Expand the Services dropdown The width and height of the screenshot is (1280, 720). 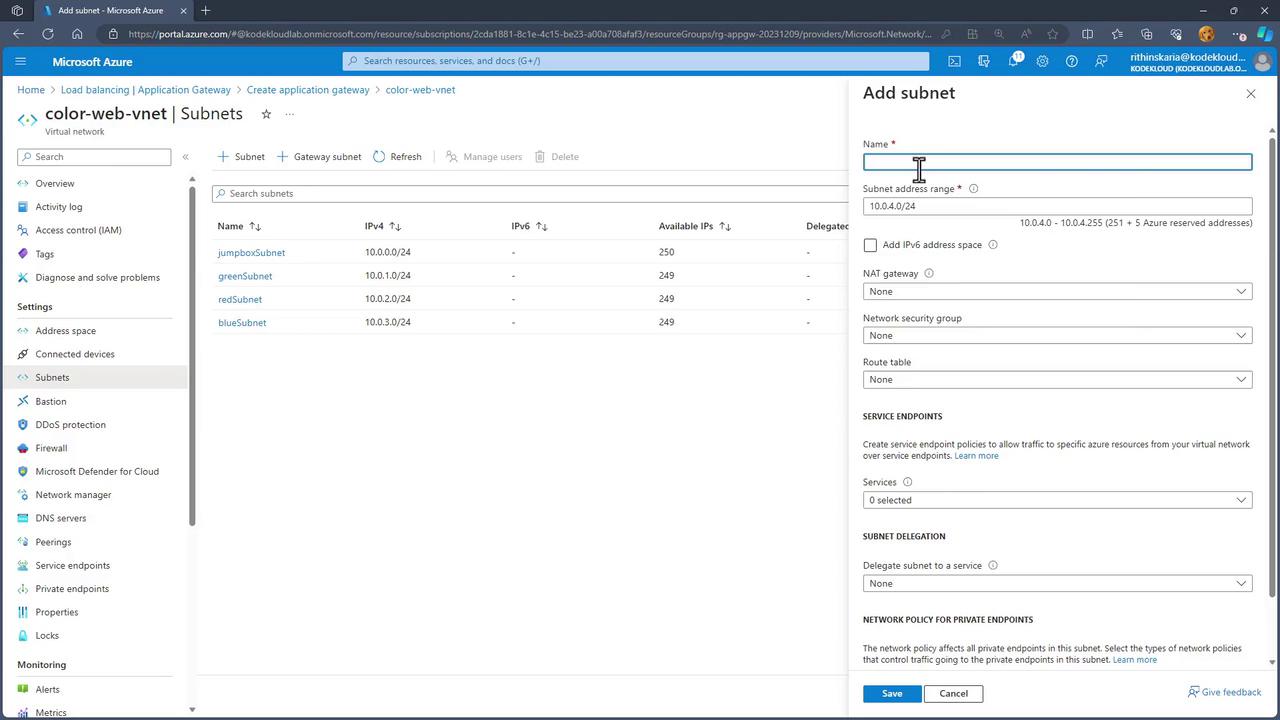[1057, 500]
